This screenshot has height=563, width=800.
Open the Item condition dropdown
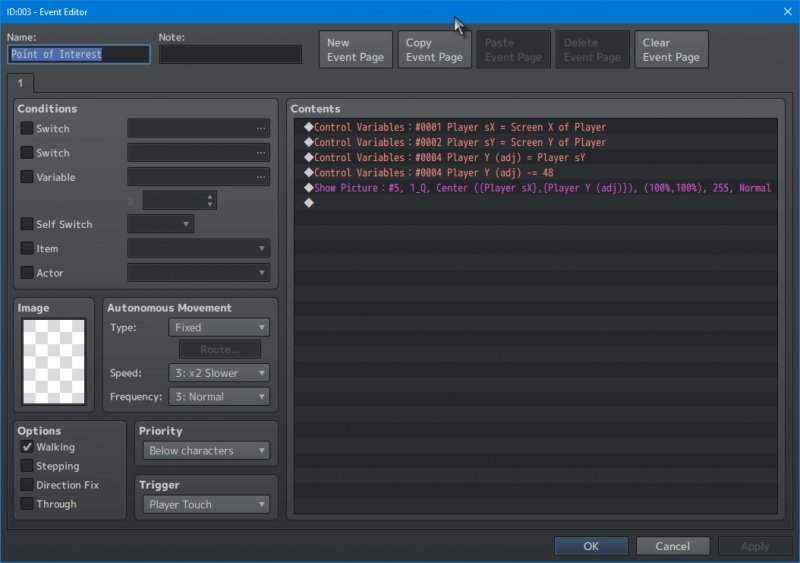tap(198, 249)
